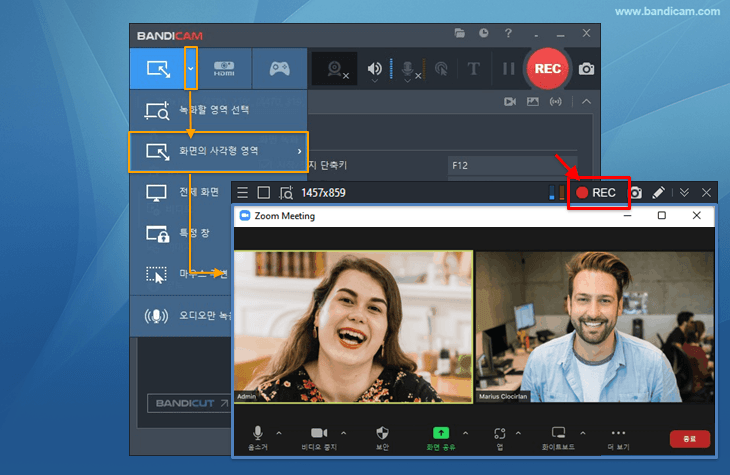
Task: Mute microphone in Zoom Meeting
Action: 257,438
